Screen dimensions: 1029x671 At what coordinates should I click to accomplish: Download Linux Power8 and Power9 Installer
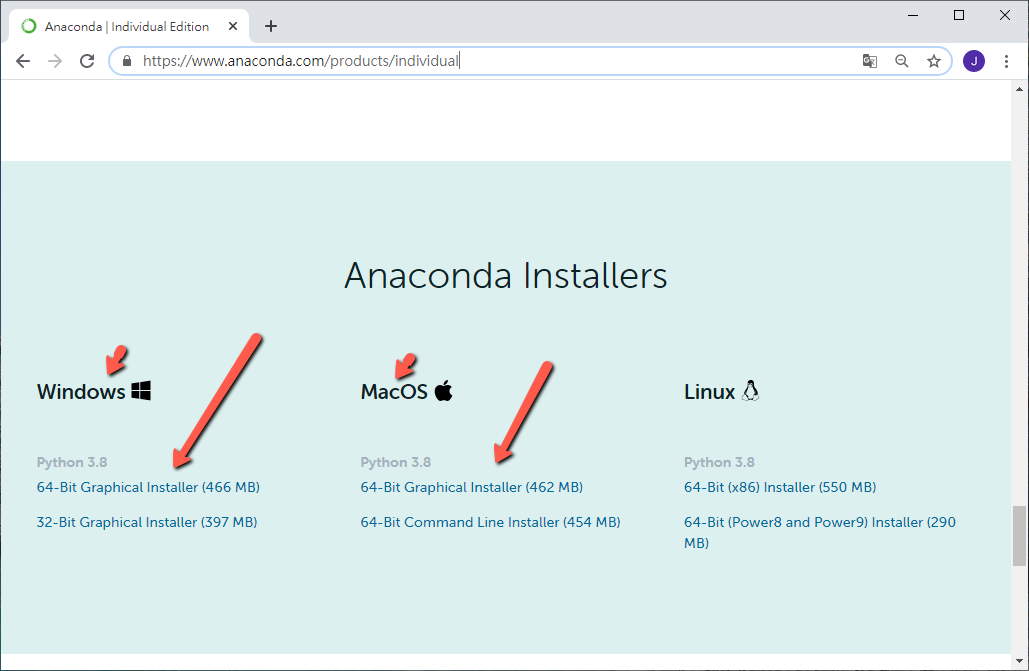(820, 532)
